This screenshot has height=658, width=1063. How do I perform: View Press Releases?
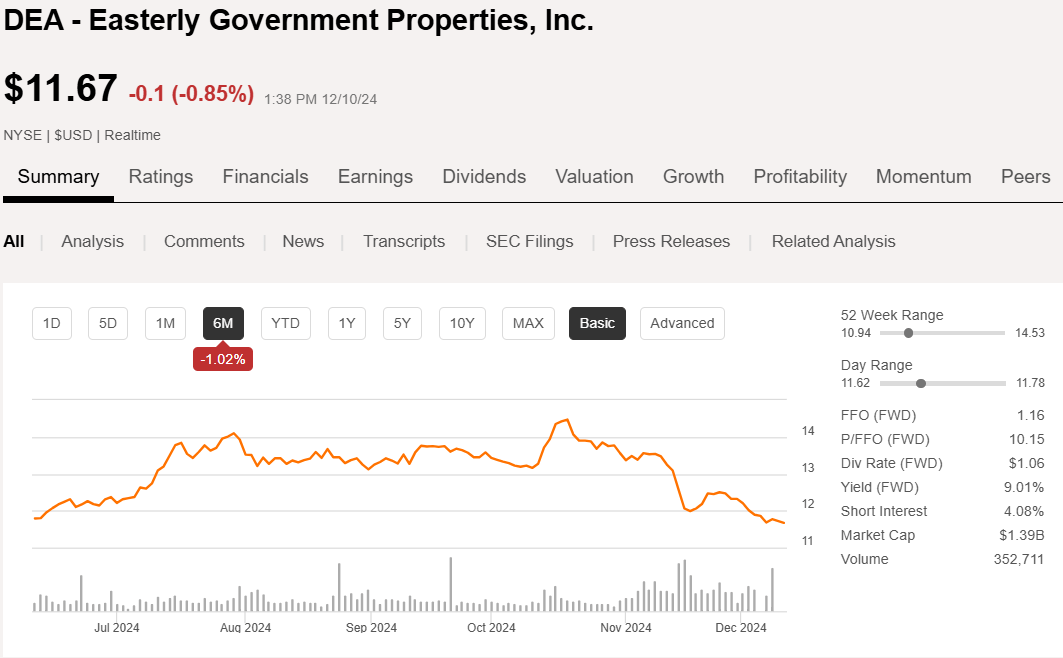tap(671, 241)
